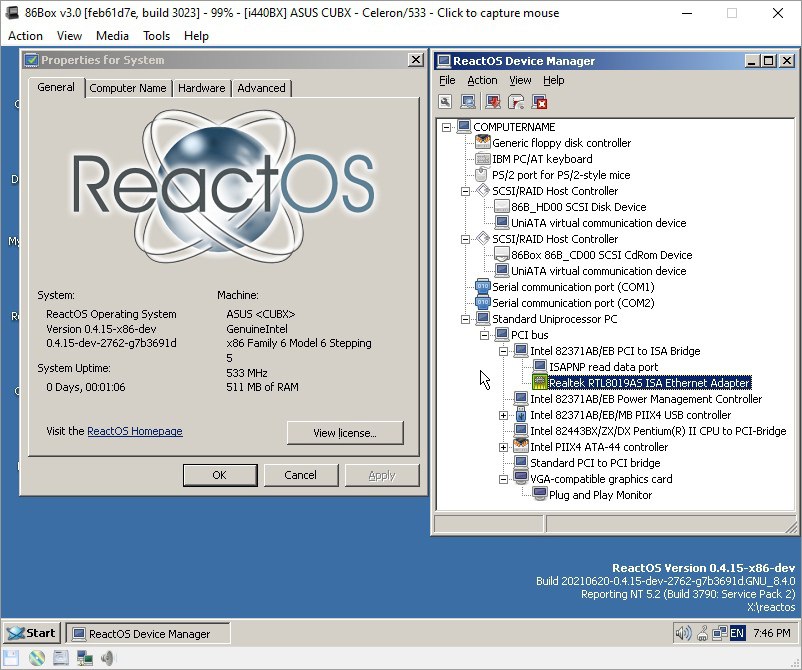Click 86Box network status bar icon
Viewport: 802px width, 670px height.
click(84, 658)
